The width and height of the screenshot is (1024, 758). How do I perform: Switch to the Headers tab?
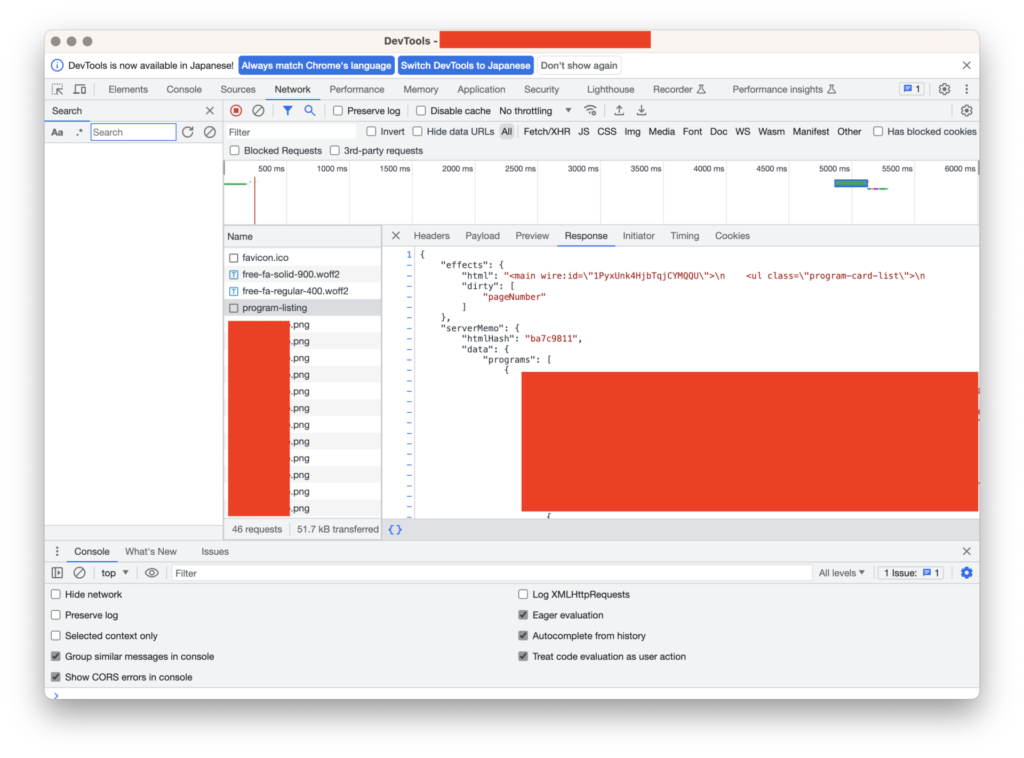point(431,236)
